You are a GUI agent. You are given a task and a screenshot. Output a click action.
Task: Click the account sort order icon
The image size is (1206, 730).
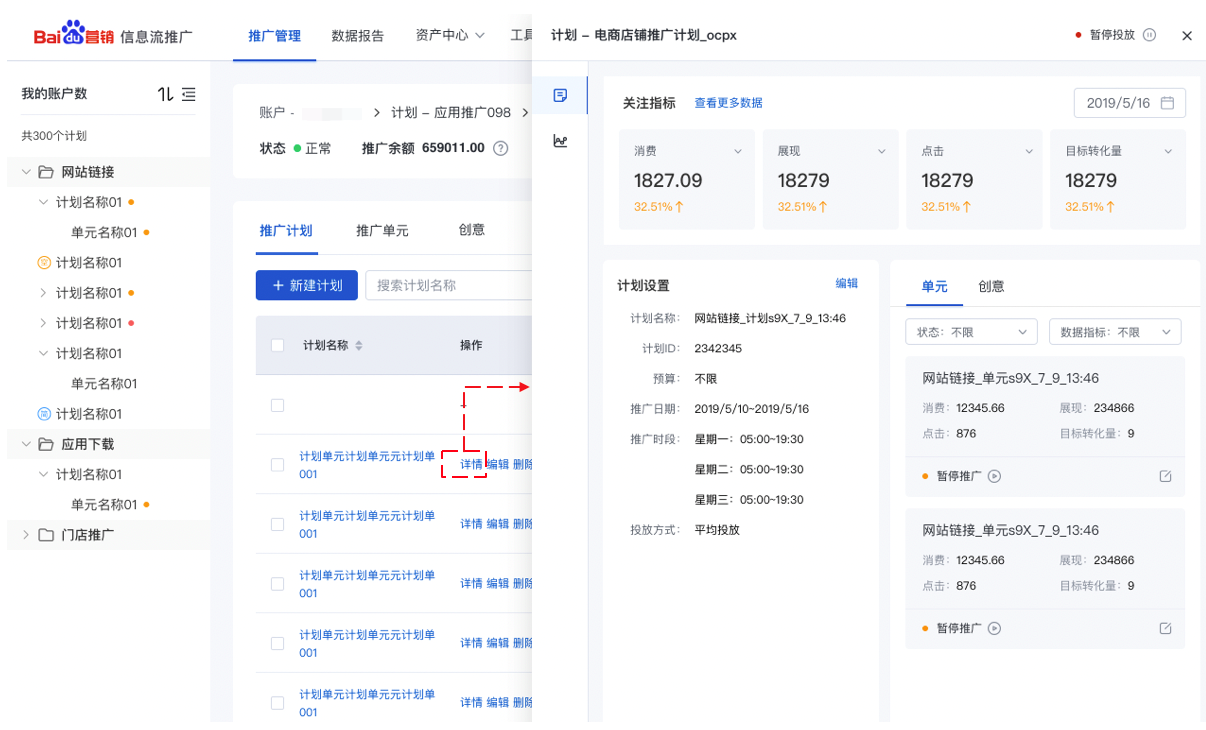click(166, 94)
